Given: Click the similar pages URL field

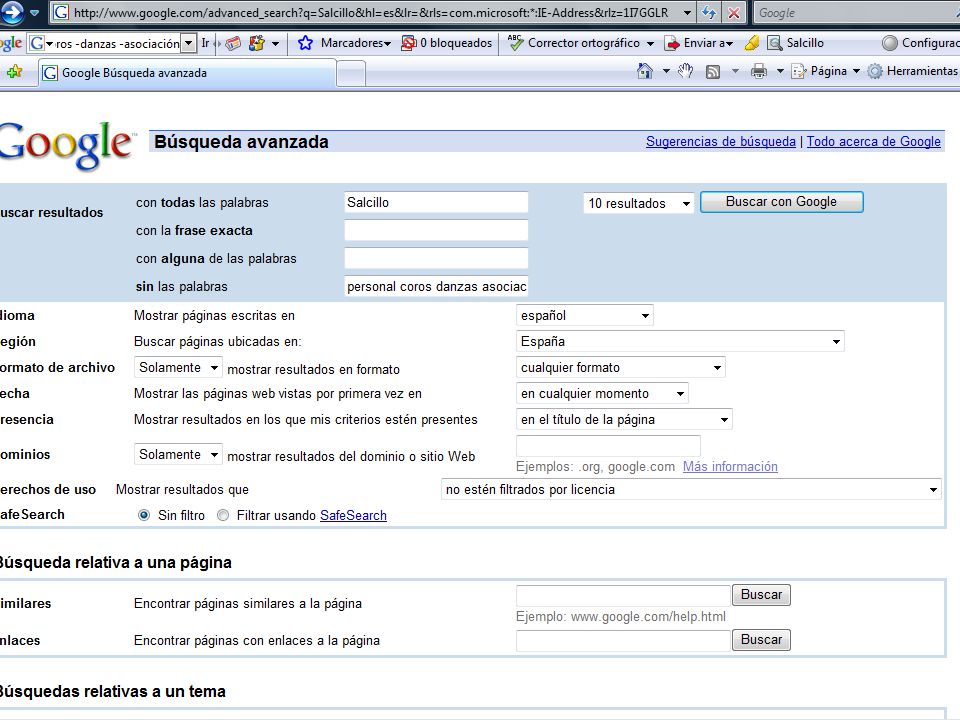Looking at the screenshot, I should tap(623, 595).
